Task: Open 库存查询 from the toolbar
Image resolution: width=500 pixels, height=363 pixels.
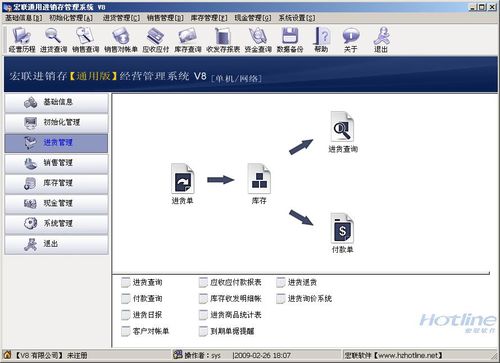Action: [188, 40]
